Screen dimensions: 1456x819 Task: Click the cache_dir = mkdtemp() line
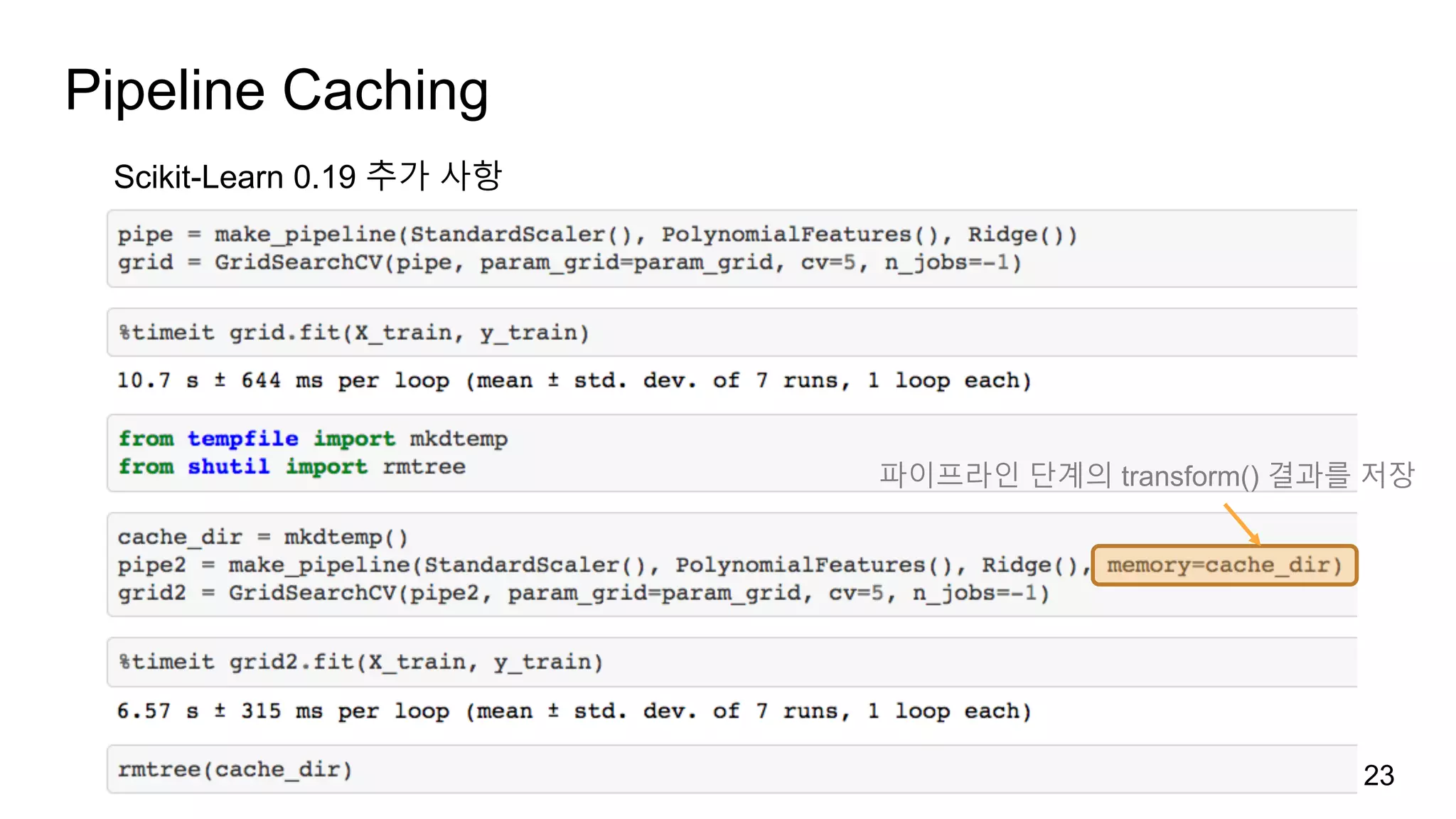pyautogui.click(x=263, y=537)
